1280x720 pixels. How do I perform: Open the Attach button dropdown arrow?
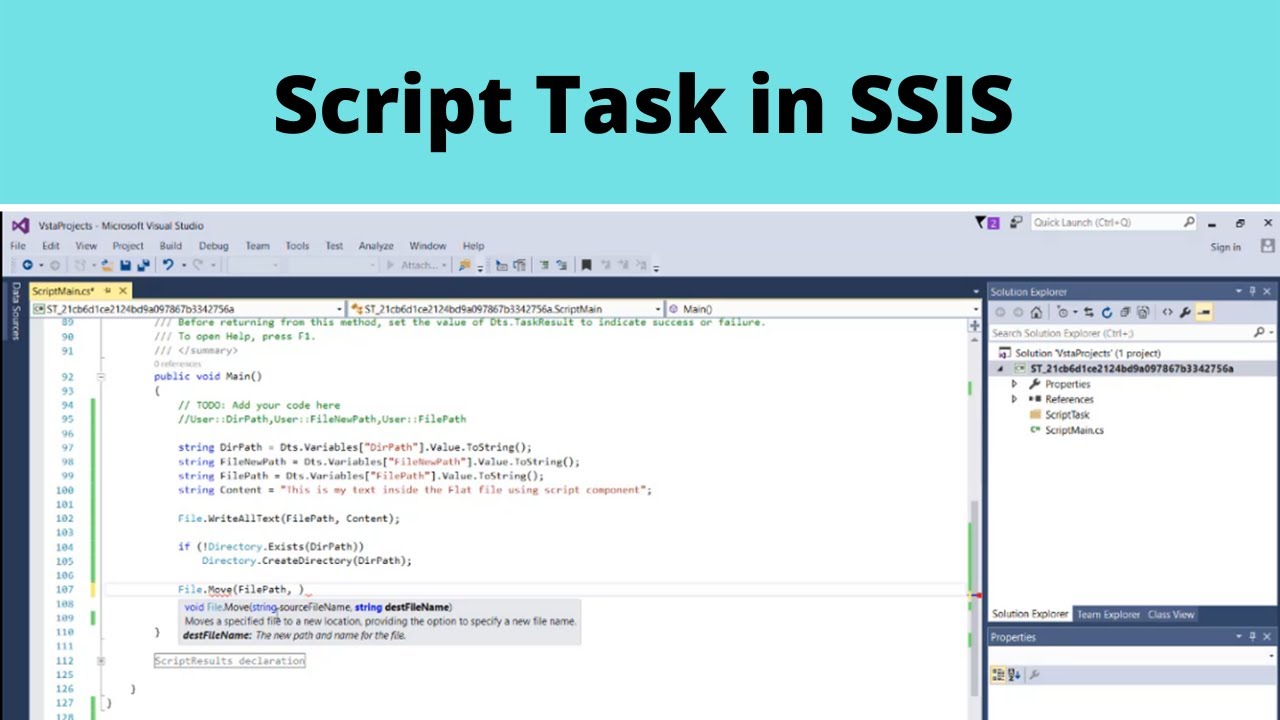(443, 265)
